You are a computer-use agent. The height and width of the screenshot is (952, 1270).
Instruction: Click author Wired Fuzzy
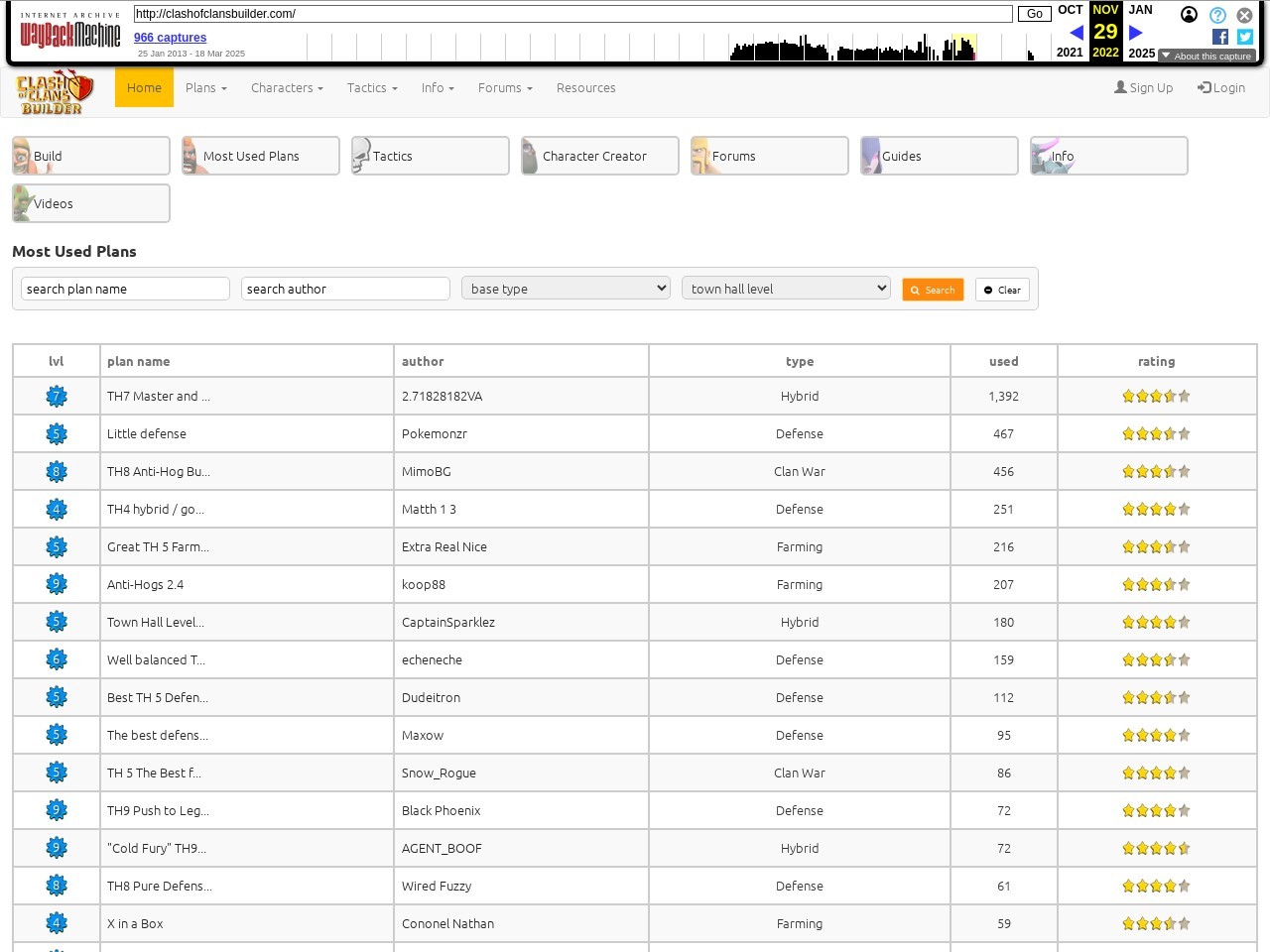437,887
